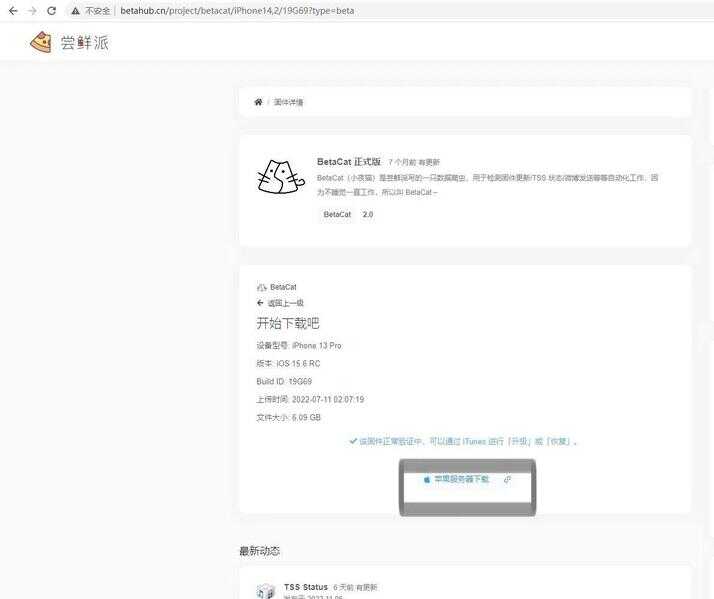Click the 2.0 version badge
This screenshot has width=714, height=599.
tap(367, 214)
